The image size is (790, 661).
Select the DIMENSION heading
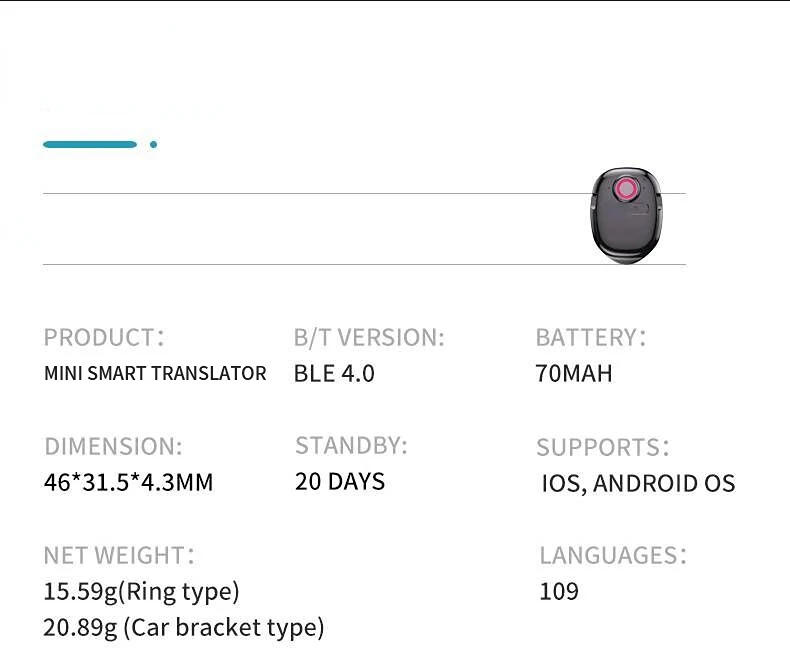coord(113,446)
